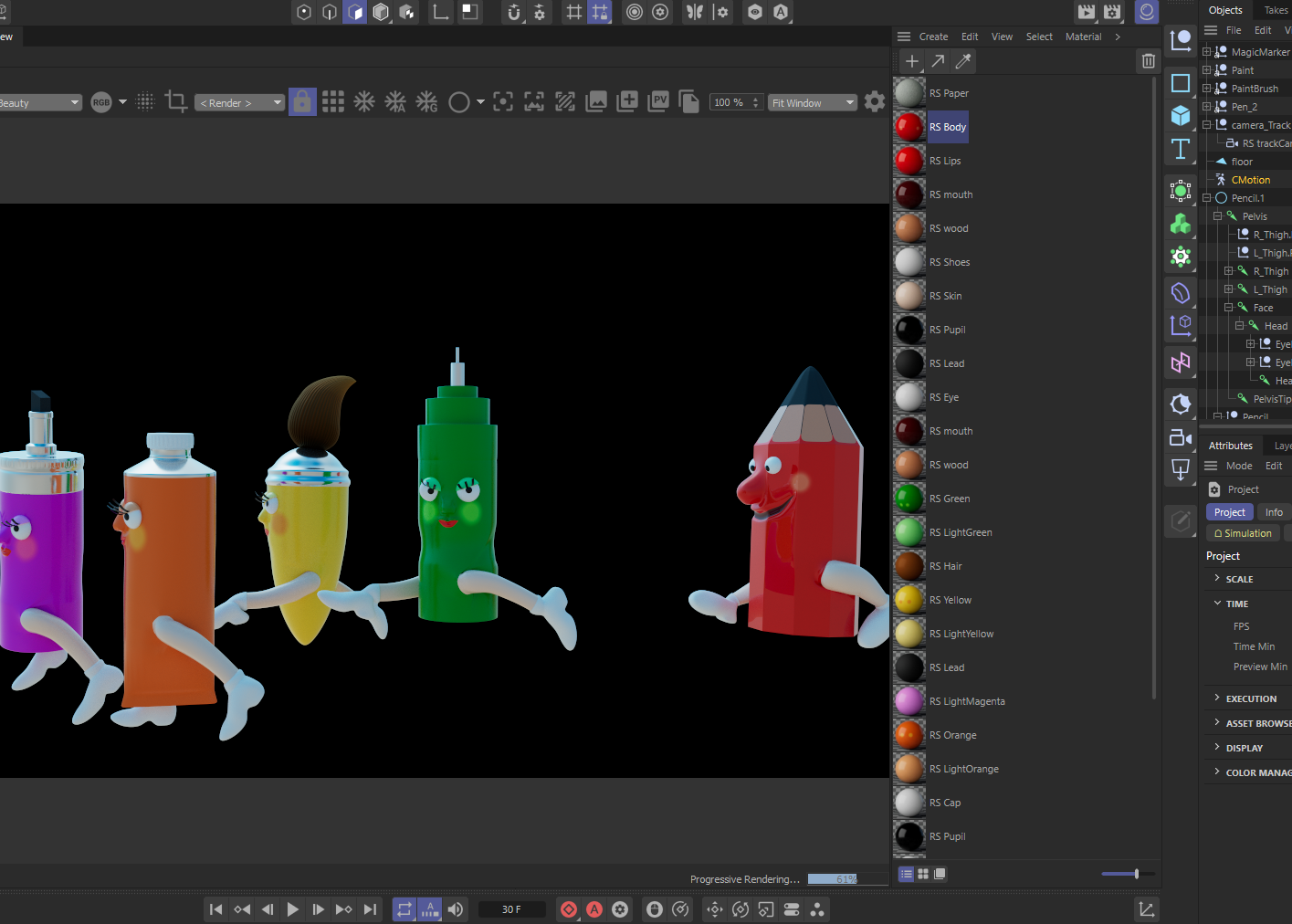This screenshot has width=1292, height=924.
Task: Select the RS Orange material swatch
Action: [909, 735]
